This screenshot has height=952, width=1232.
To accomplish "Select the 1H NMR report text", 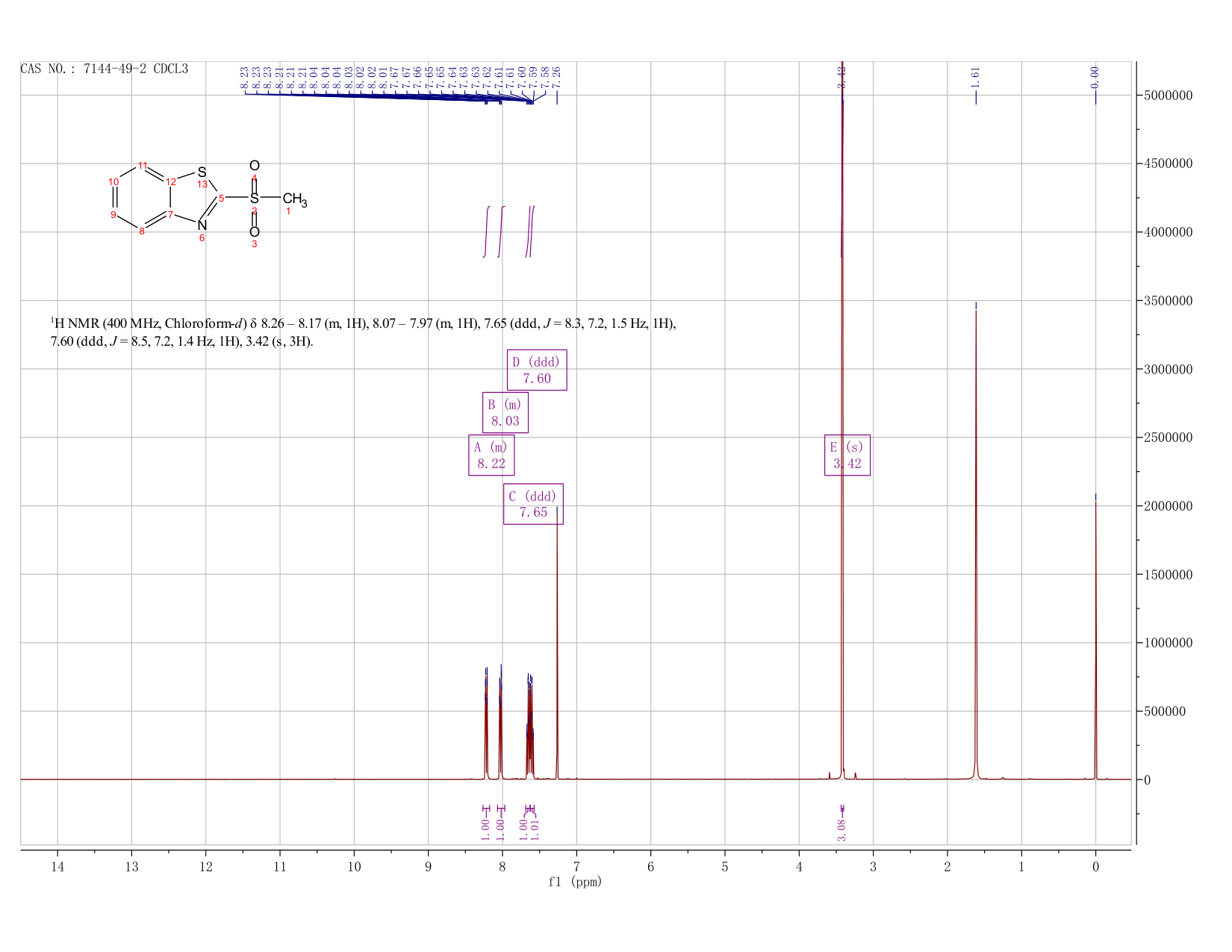I will (x=363, y=332).
